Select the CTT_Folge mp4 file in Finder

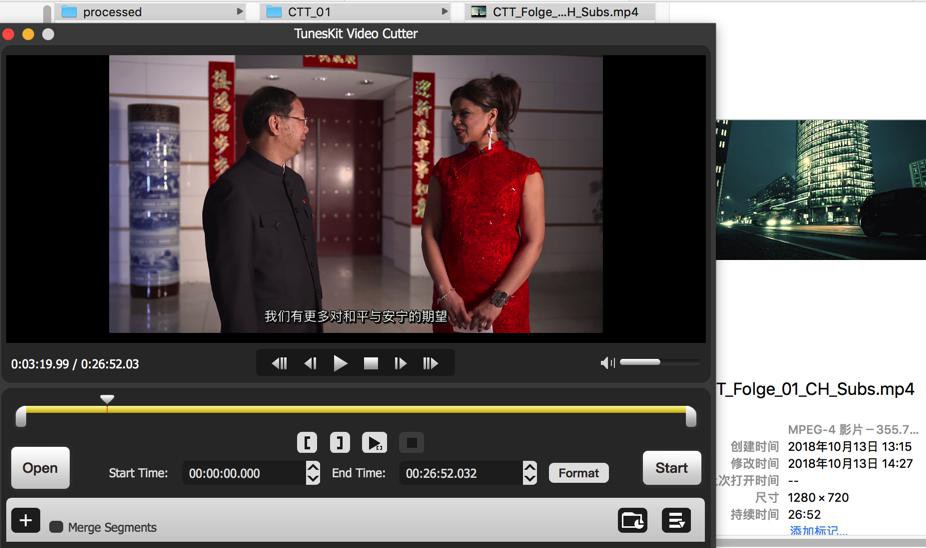click(x=559, y=12)
